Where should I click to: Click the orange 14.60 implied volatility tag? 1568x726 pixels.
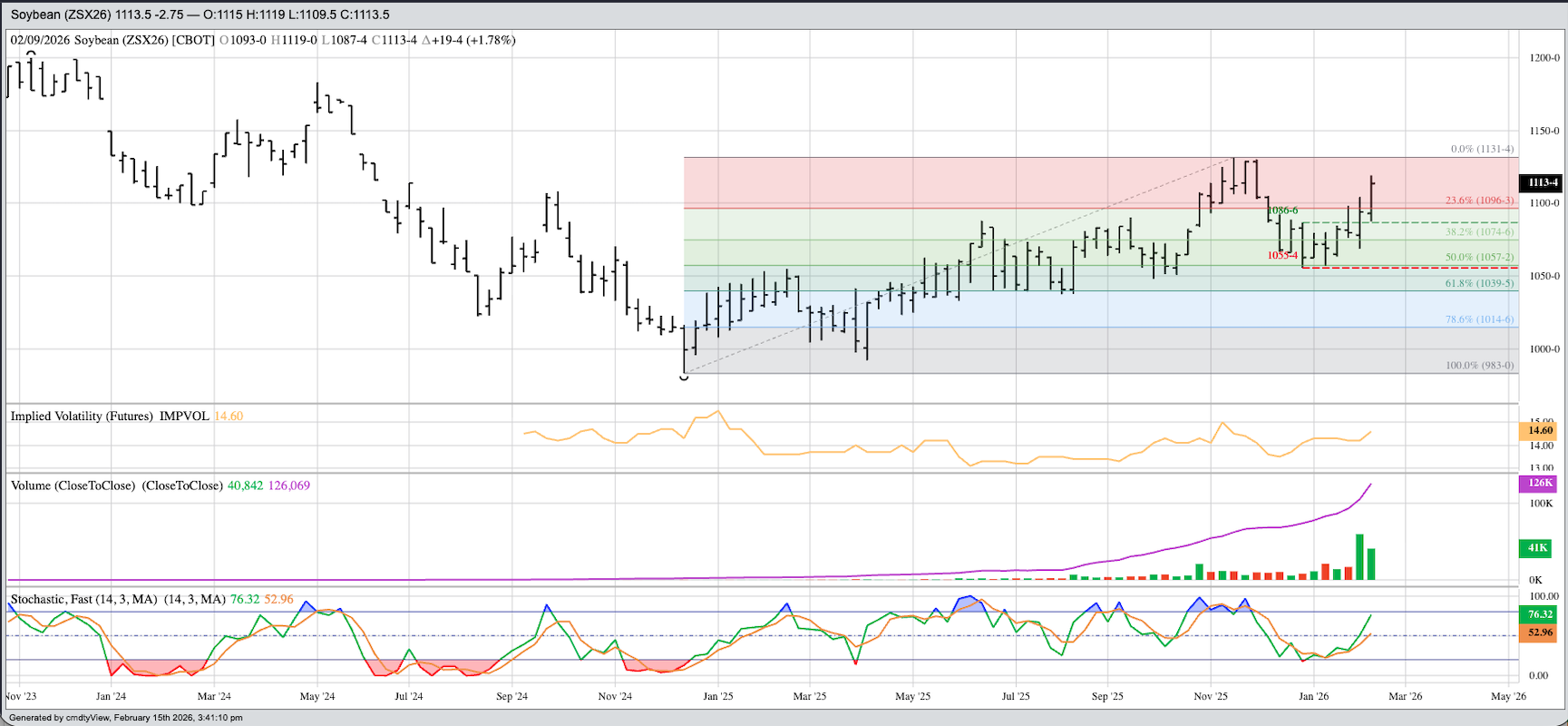pos(1540,431)
